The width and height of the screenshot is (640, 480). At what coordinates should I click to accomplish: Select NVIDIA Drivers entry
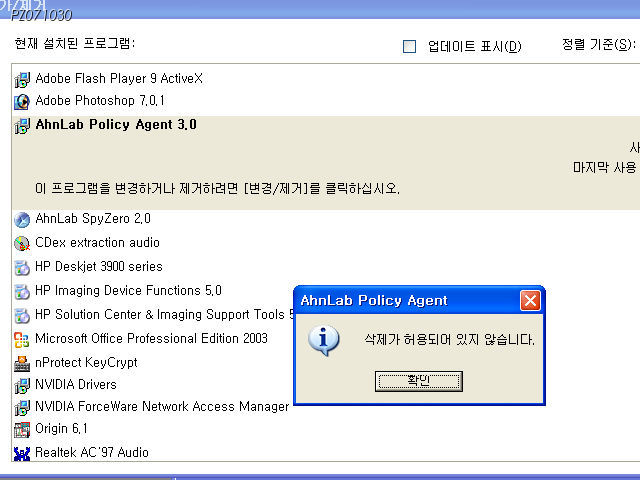76,384
